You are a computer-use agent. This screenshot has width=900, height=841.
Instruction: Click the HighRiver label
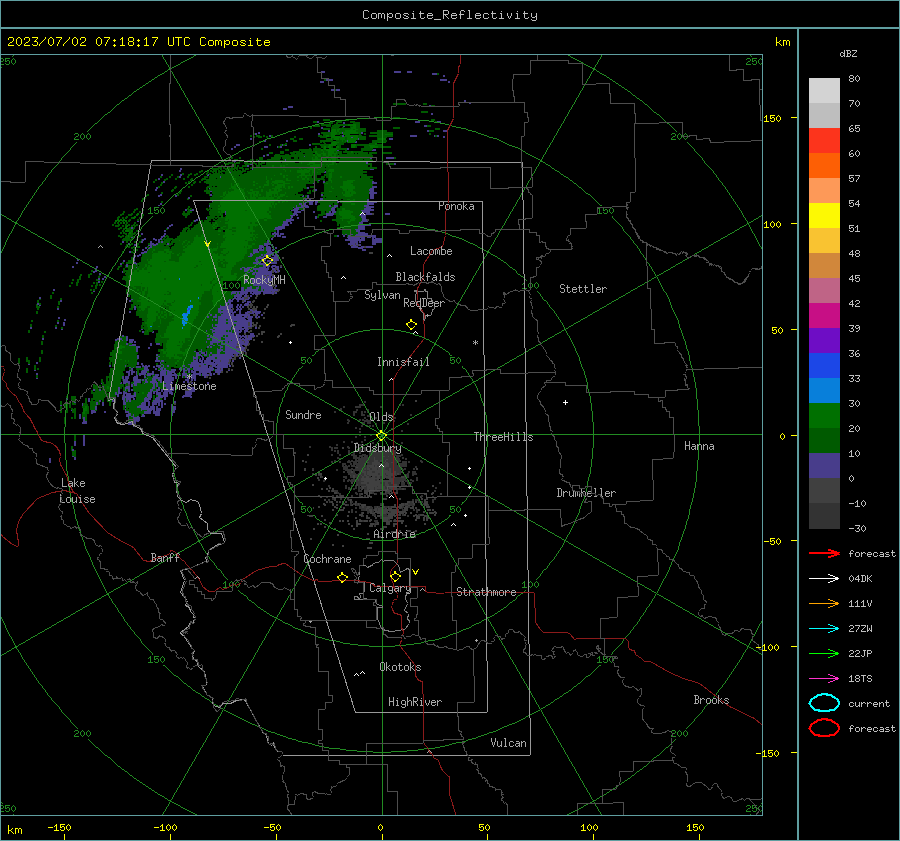[415, 702]
